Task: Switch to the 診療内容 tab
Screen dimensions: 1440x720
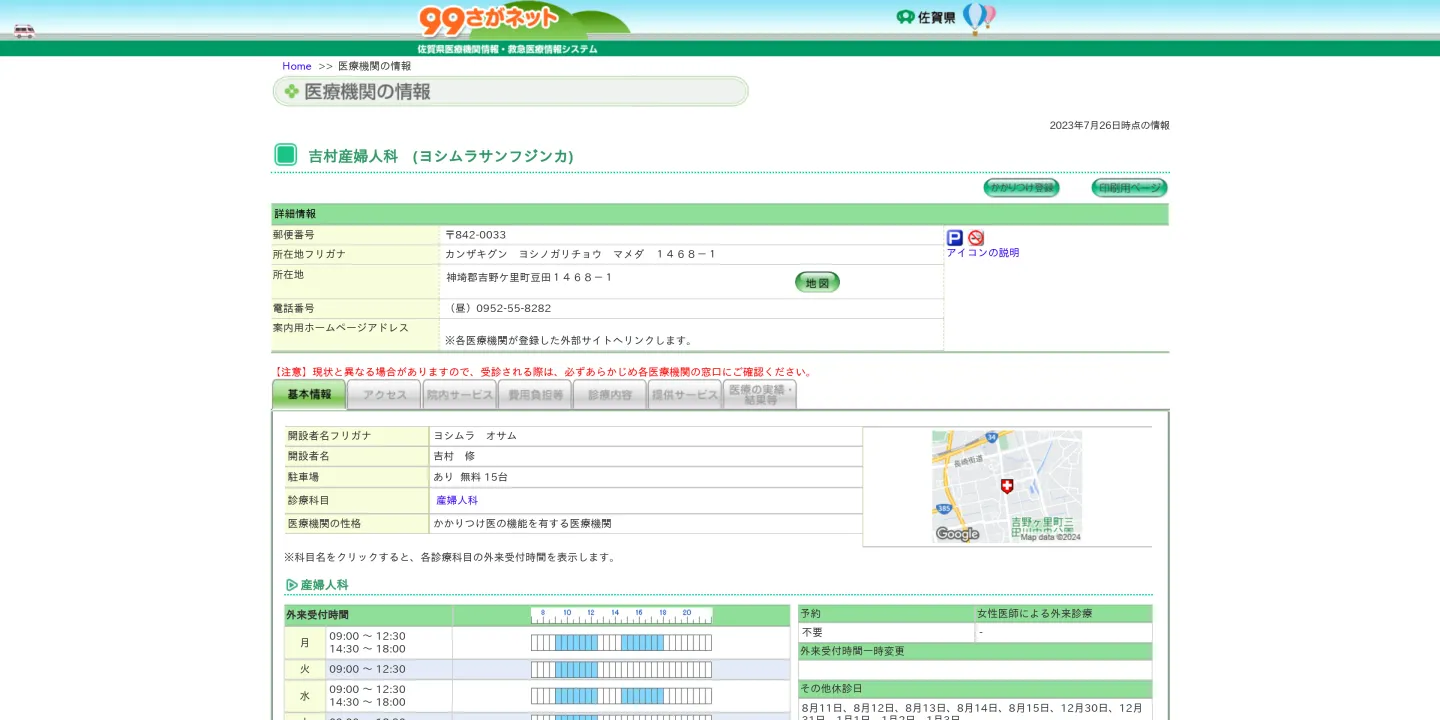Action: (x=610, y=395)
